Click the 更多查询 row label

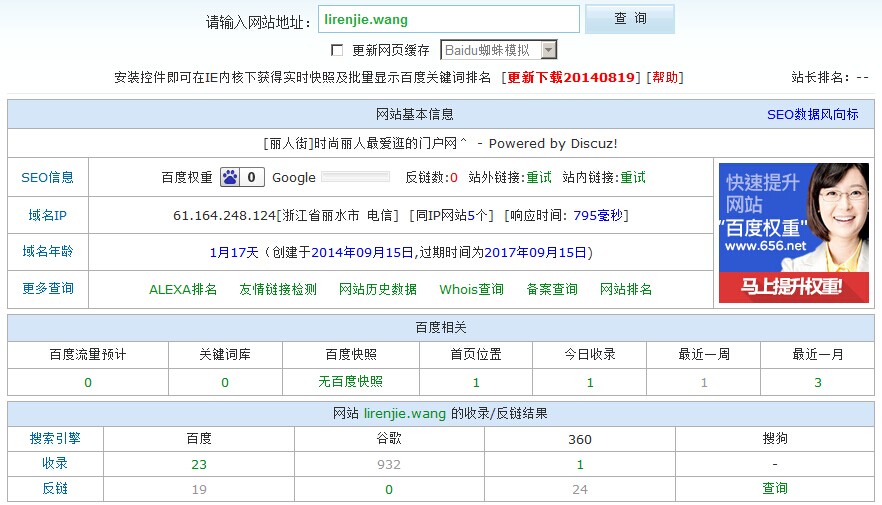[x=48, y=288]
